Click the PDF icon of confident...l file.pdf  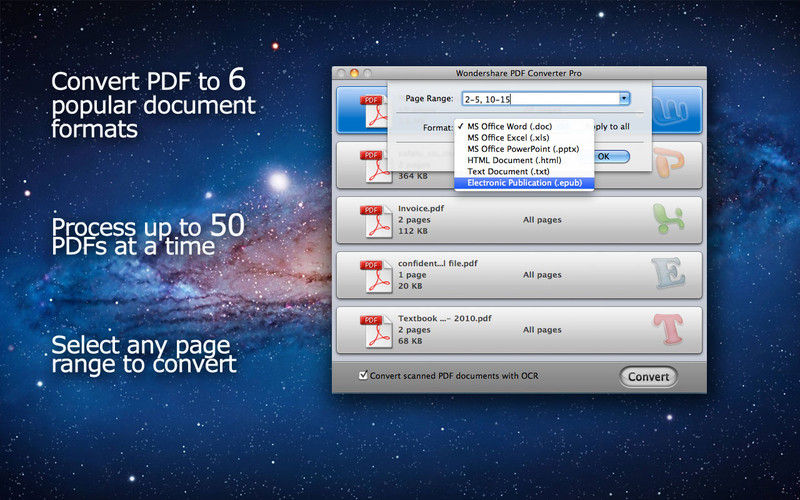point(376,276)
